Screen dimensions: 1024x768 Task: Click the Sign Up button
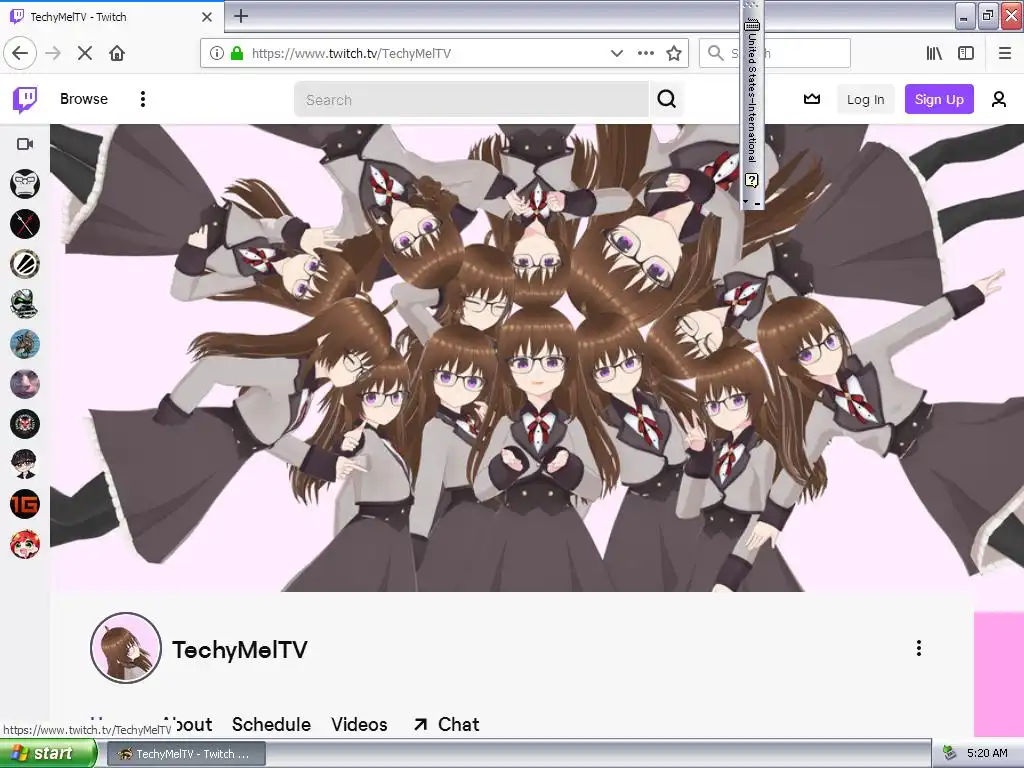tap(938, 99)
